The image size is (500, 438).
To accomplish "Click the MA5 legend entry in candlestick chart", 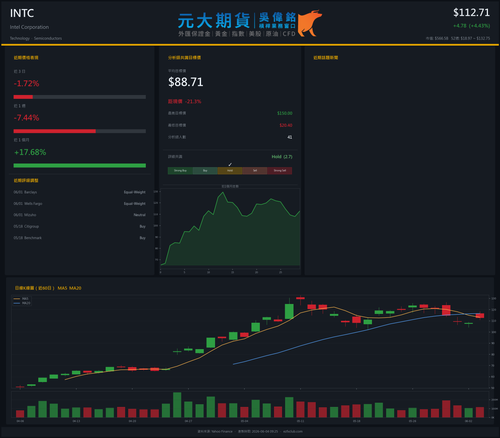I will [21, 299].
